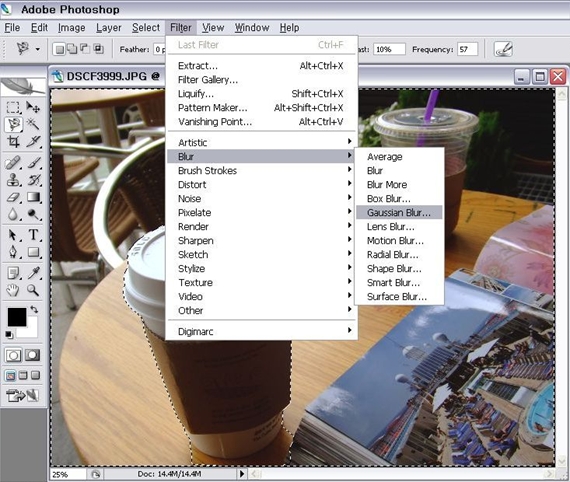
Task: Select the Path Selection tool
Action: point(13,235)
